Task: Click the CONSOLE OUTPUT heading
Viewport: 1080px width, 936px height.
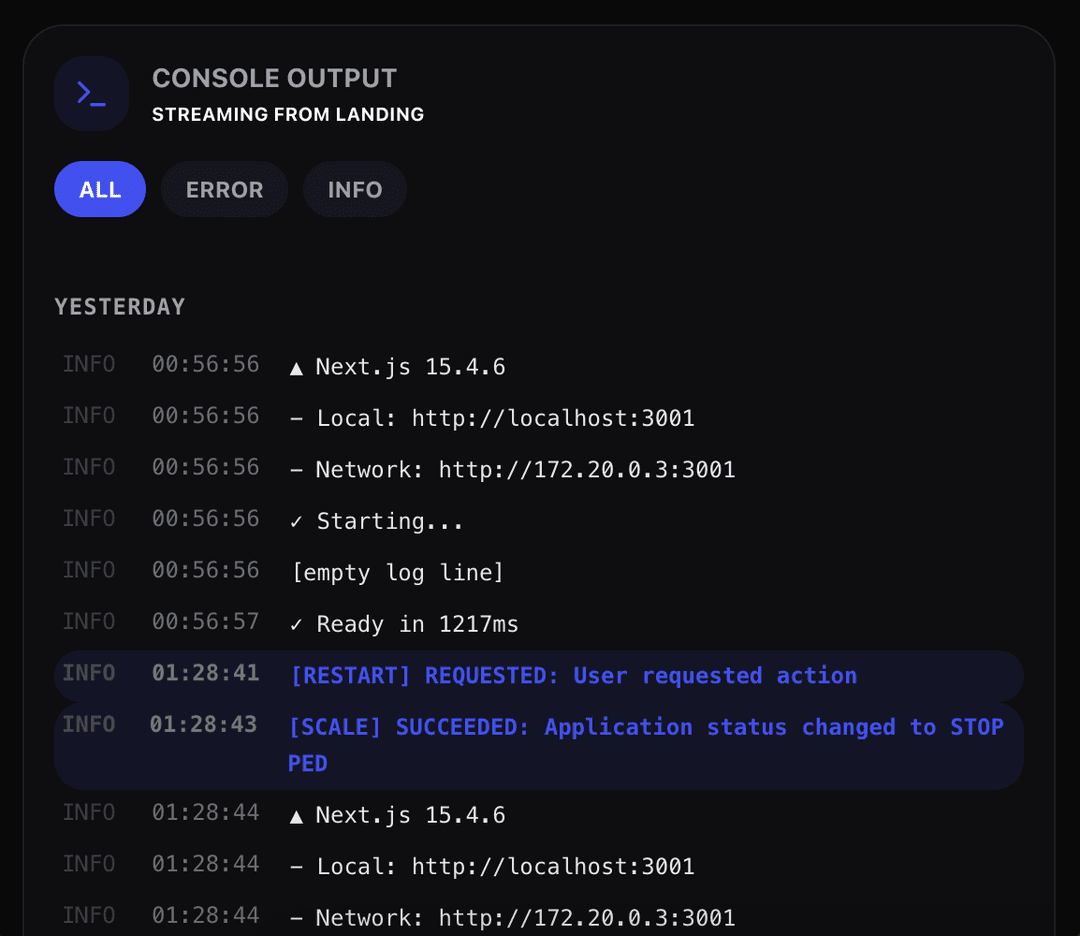Action: (274, 78)
